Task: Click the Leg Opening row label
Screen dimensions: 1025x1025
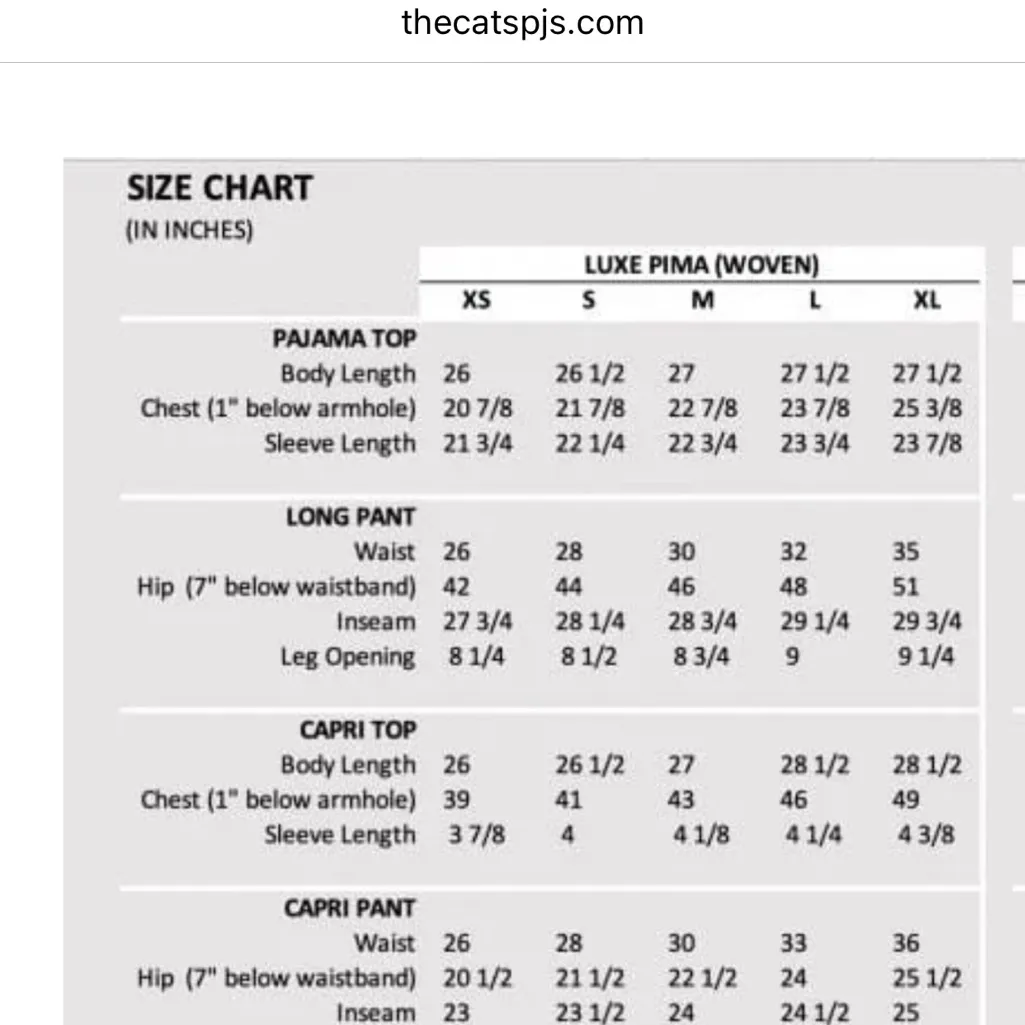Action: pos(347,657)
